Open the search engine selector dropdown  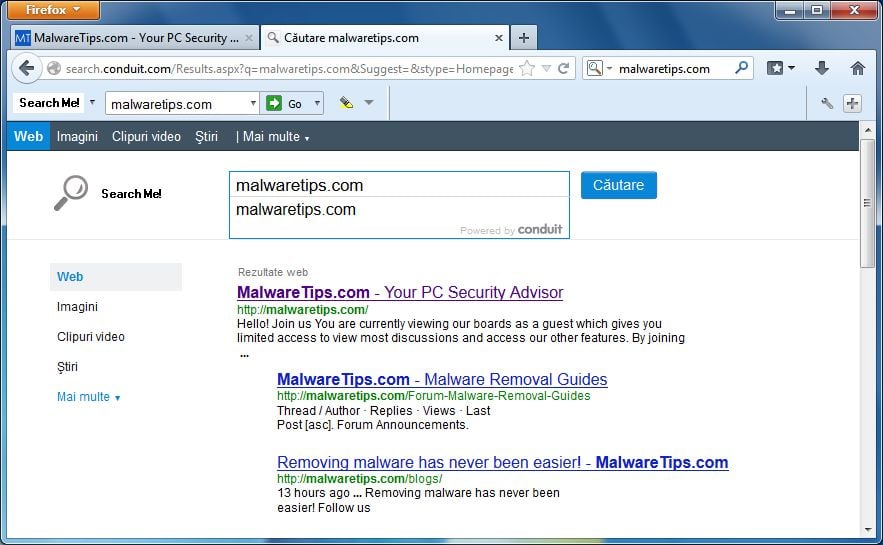tap(609, 68)
